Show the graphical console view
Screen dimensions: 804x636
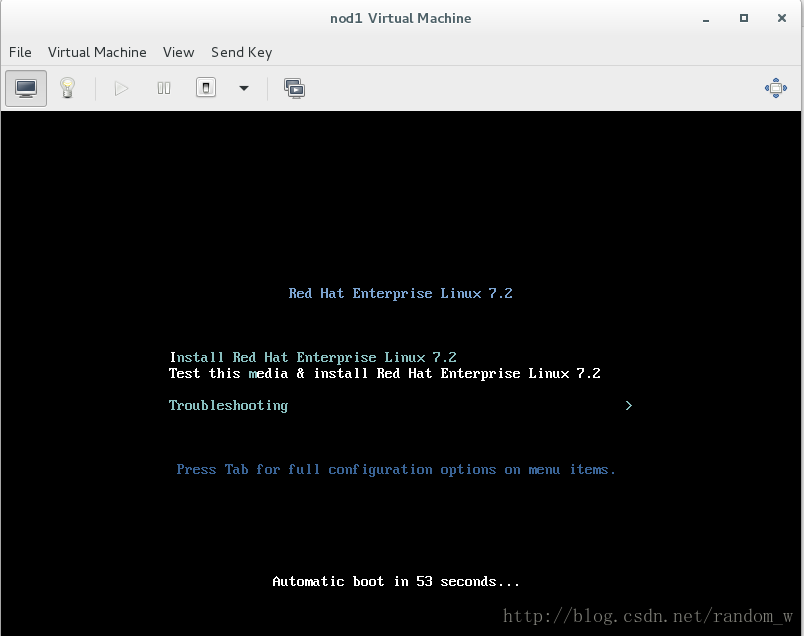(26, 88)
